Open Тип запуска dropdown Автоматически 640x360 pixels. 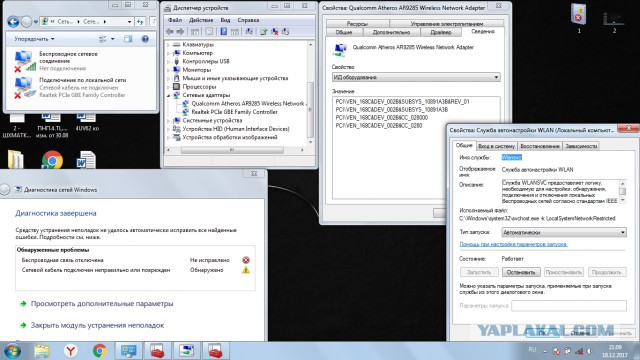[564, 232]
